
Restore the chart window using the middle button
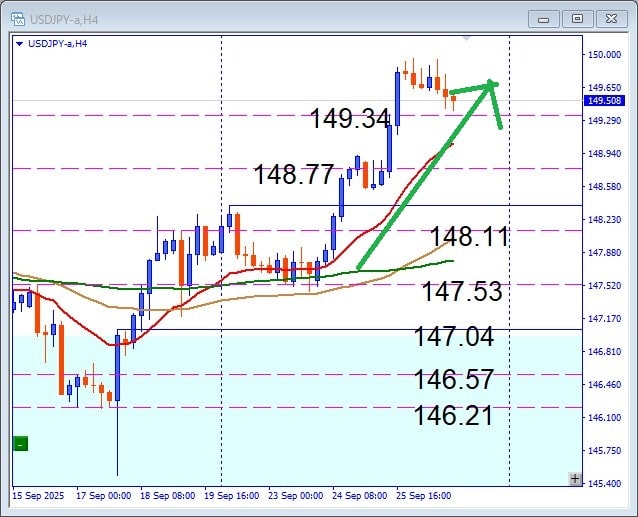click(x=577, y=18)
